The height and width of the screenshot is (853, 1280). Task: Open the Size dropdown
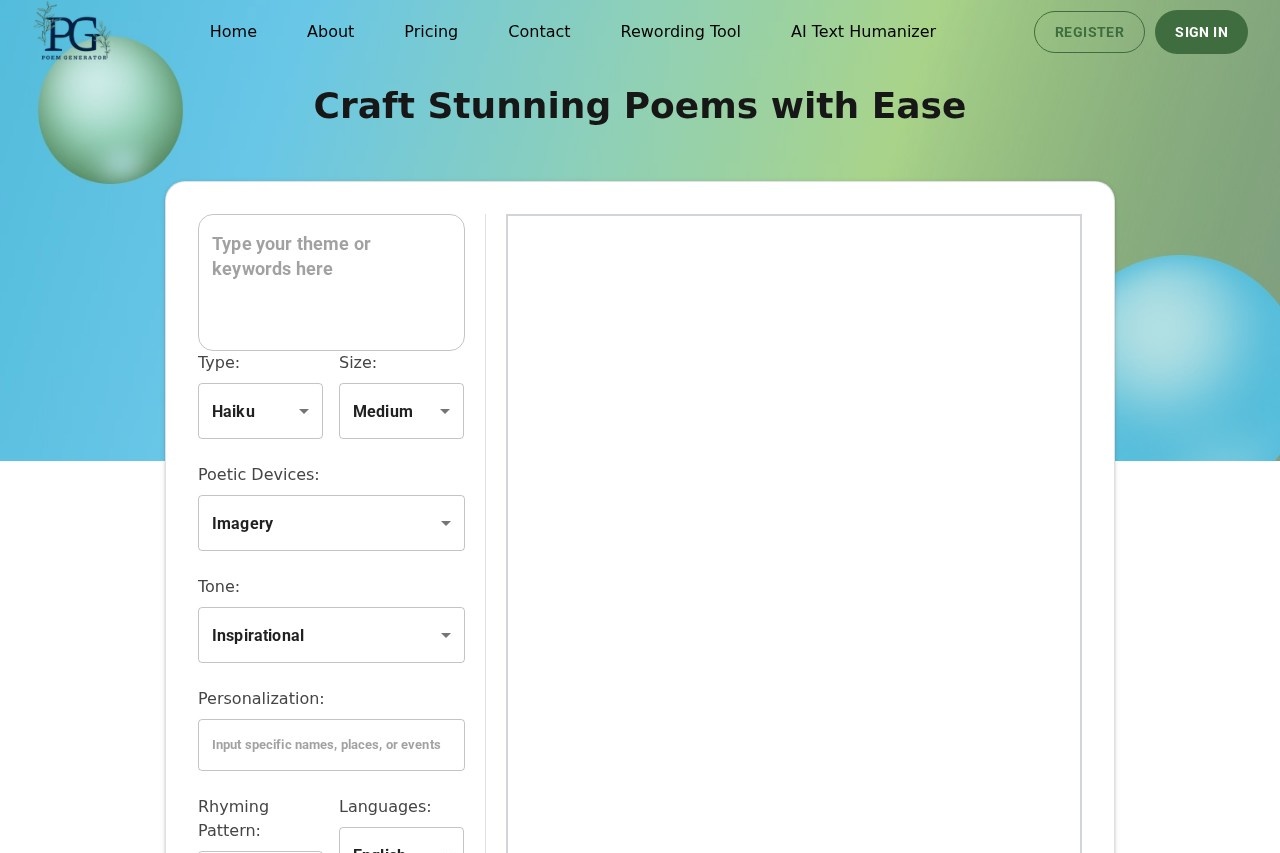401,411
